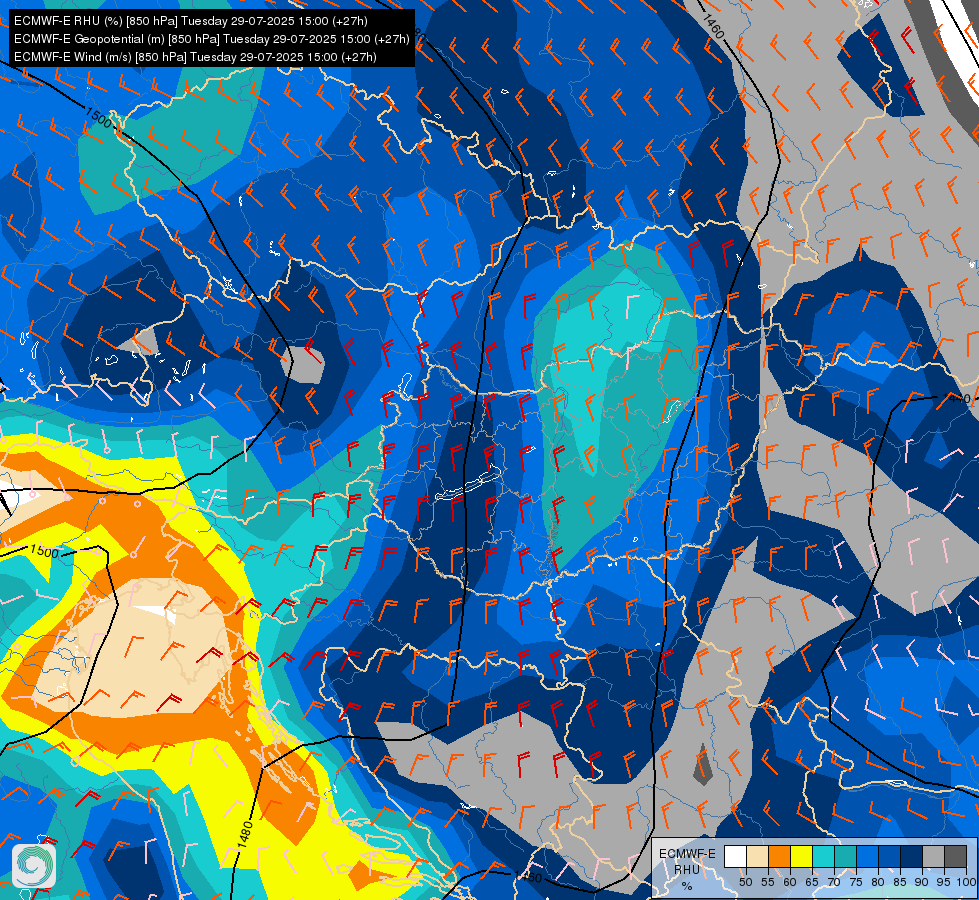Pick the yellow 60–65% legend swatch
The image size is (979, 900).
click(x=802, y=856)
